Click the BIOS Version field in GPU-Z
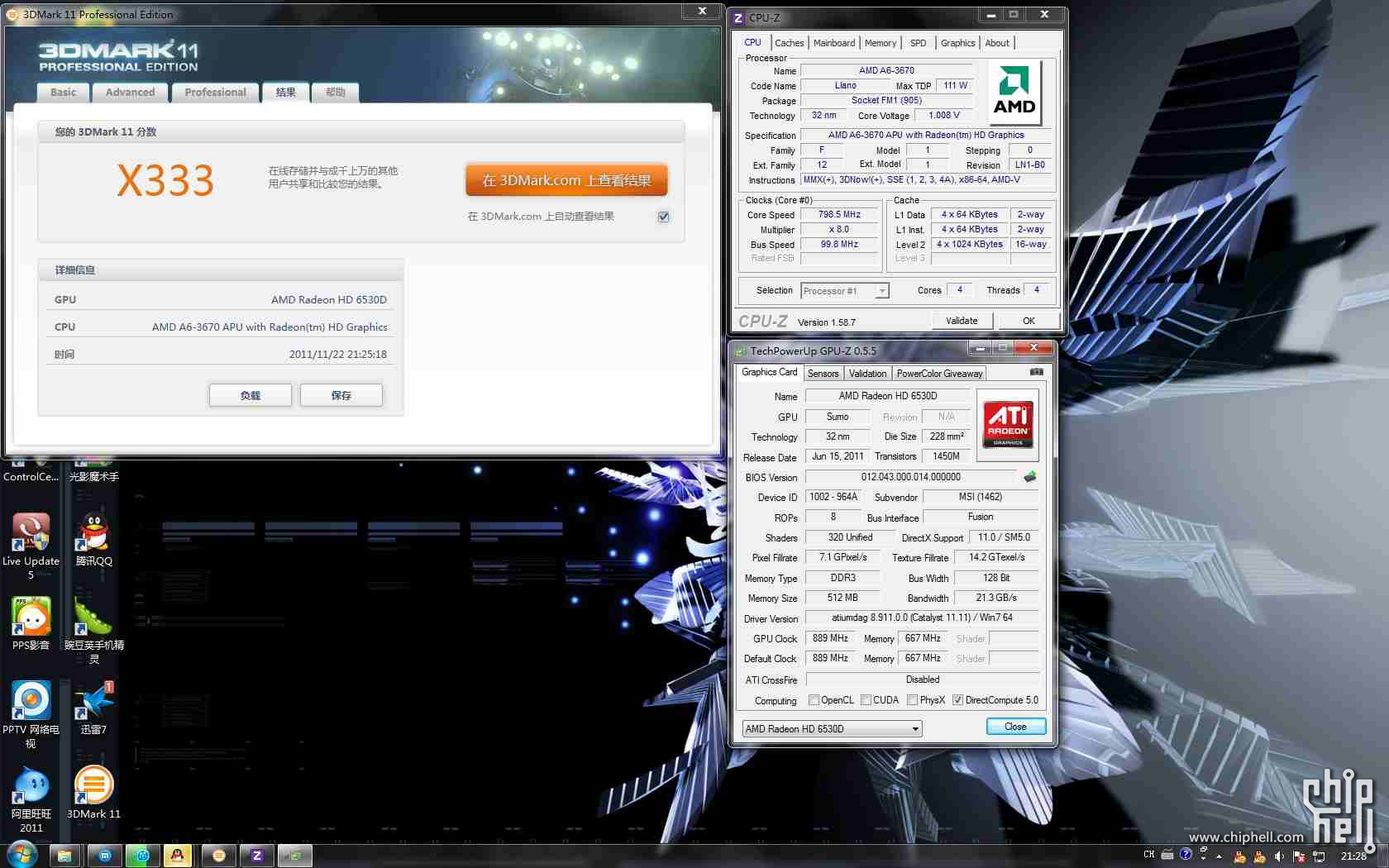Screen dimensions: 1389x868 (x=910, y=477)
